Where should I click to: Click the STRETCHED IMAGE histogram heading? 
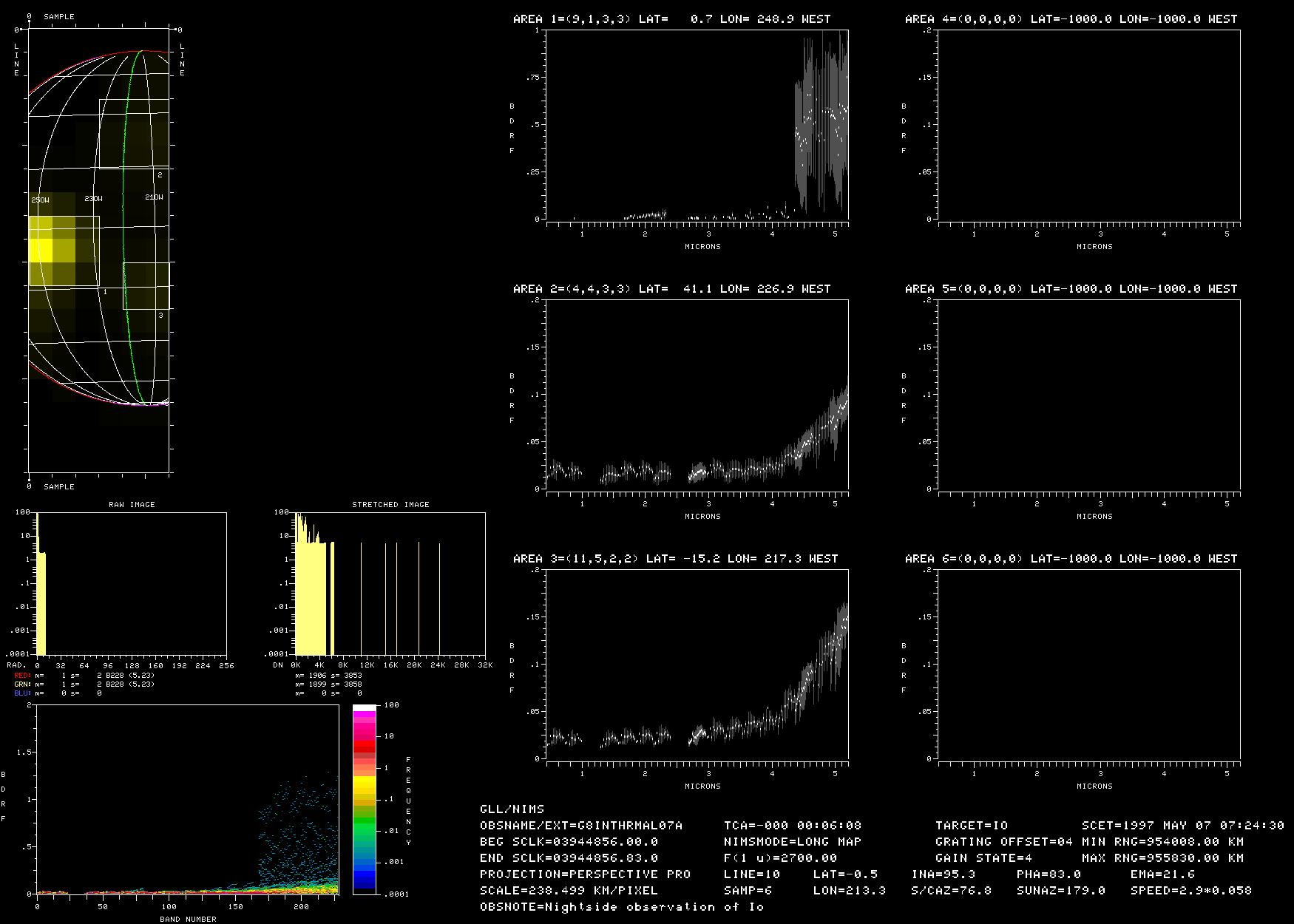[x=390, y=504]
